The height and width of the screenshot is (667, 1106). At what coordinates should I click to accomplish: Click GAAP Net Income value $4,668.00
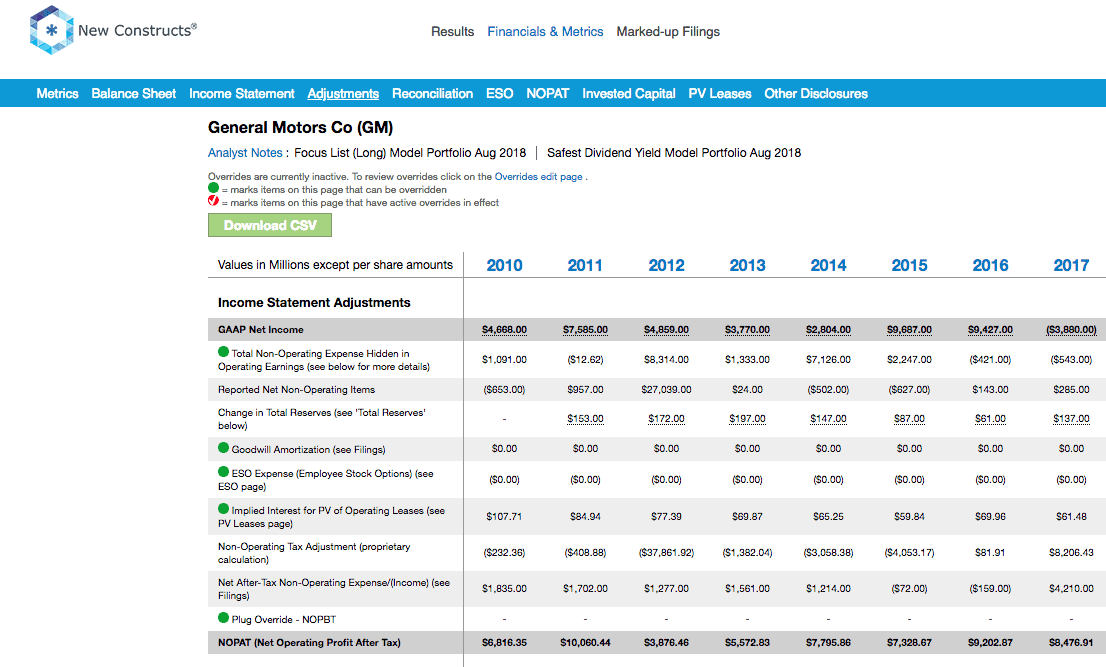pyautogui.click(x=504, y=330)
